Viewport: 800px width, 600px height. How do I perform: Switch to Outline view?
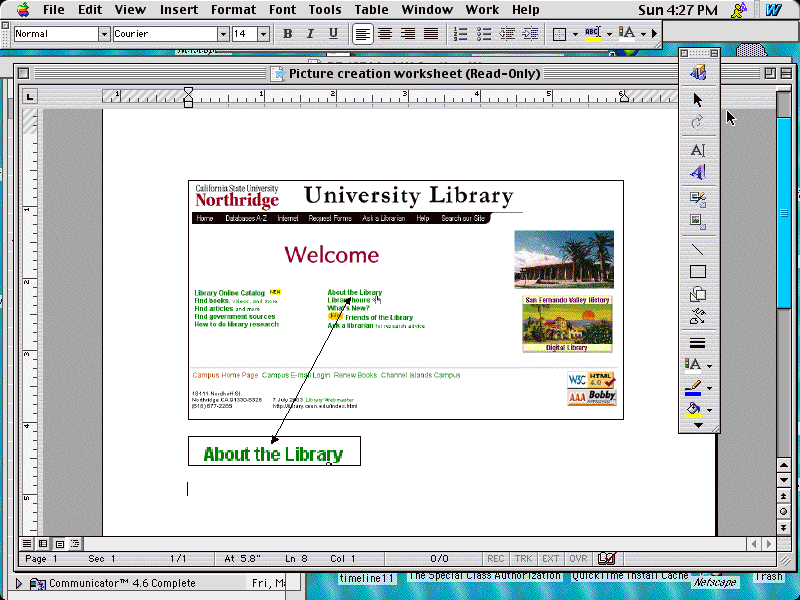point(75,544)
